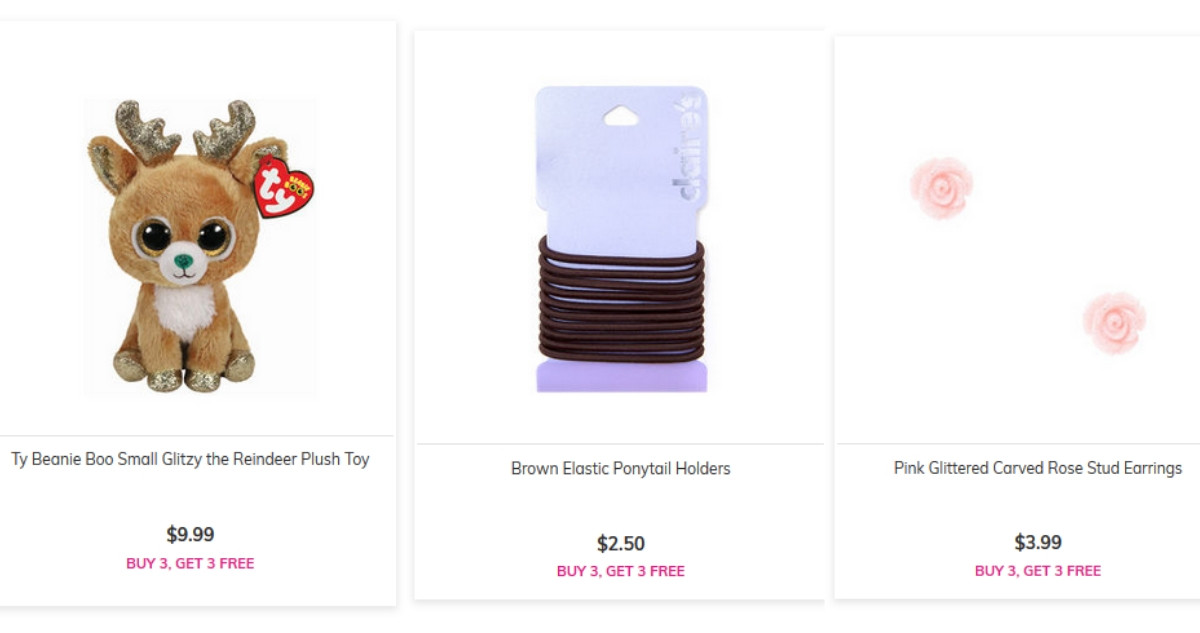The height and width of the screenshot is (633, 1200).
Task: Click the $3.99 price of rose earrings
Action: tap(1038, 543)
